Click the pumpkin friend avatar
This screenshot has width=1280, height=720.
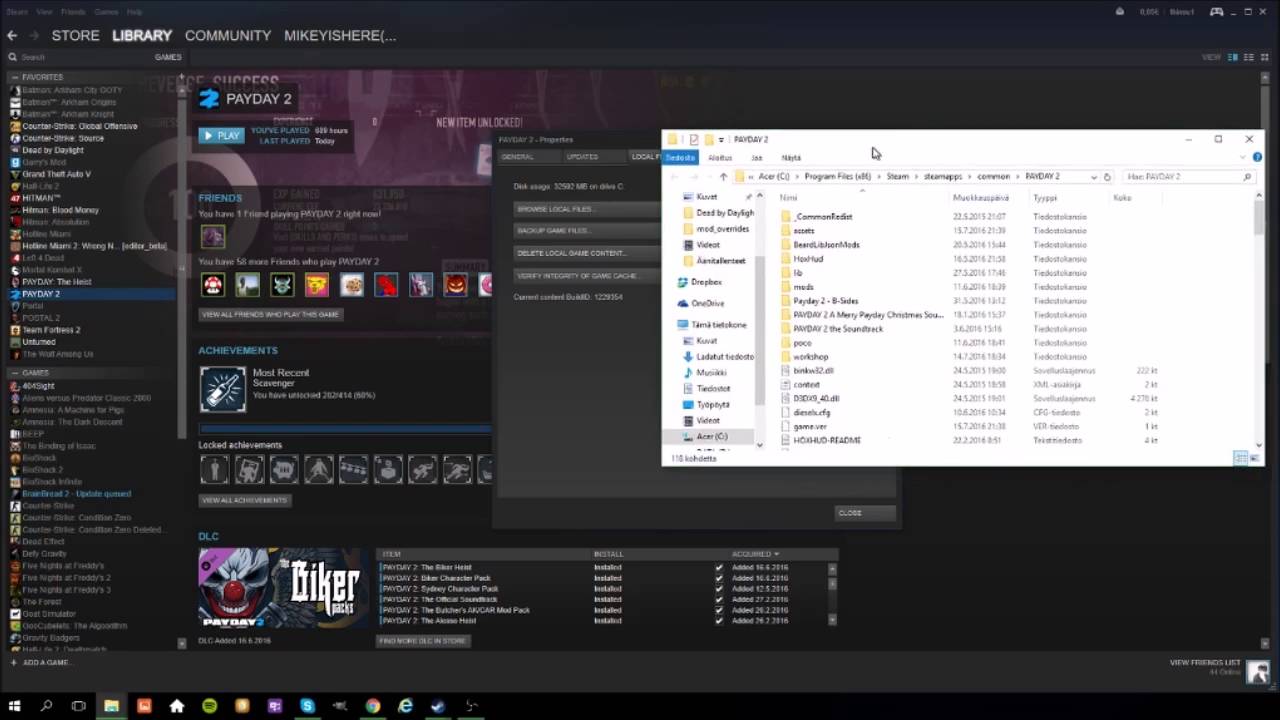(456, 285)
